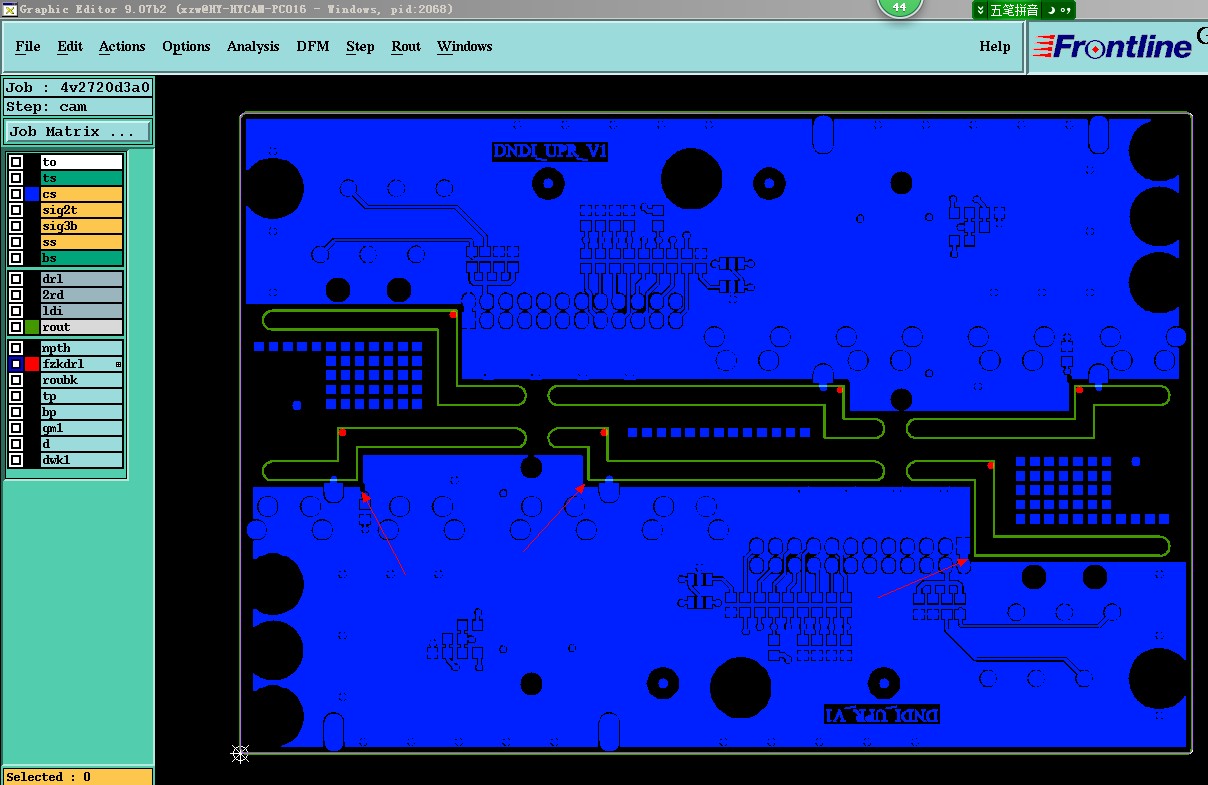Toggle the checkbox for layer cs
Screen dimensions: 1208x785
16,194
